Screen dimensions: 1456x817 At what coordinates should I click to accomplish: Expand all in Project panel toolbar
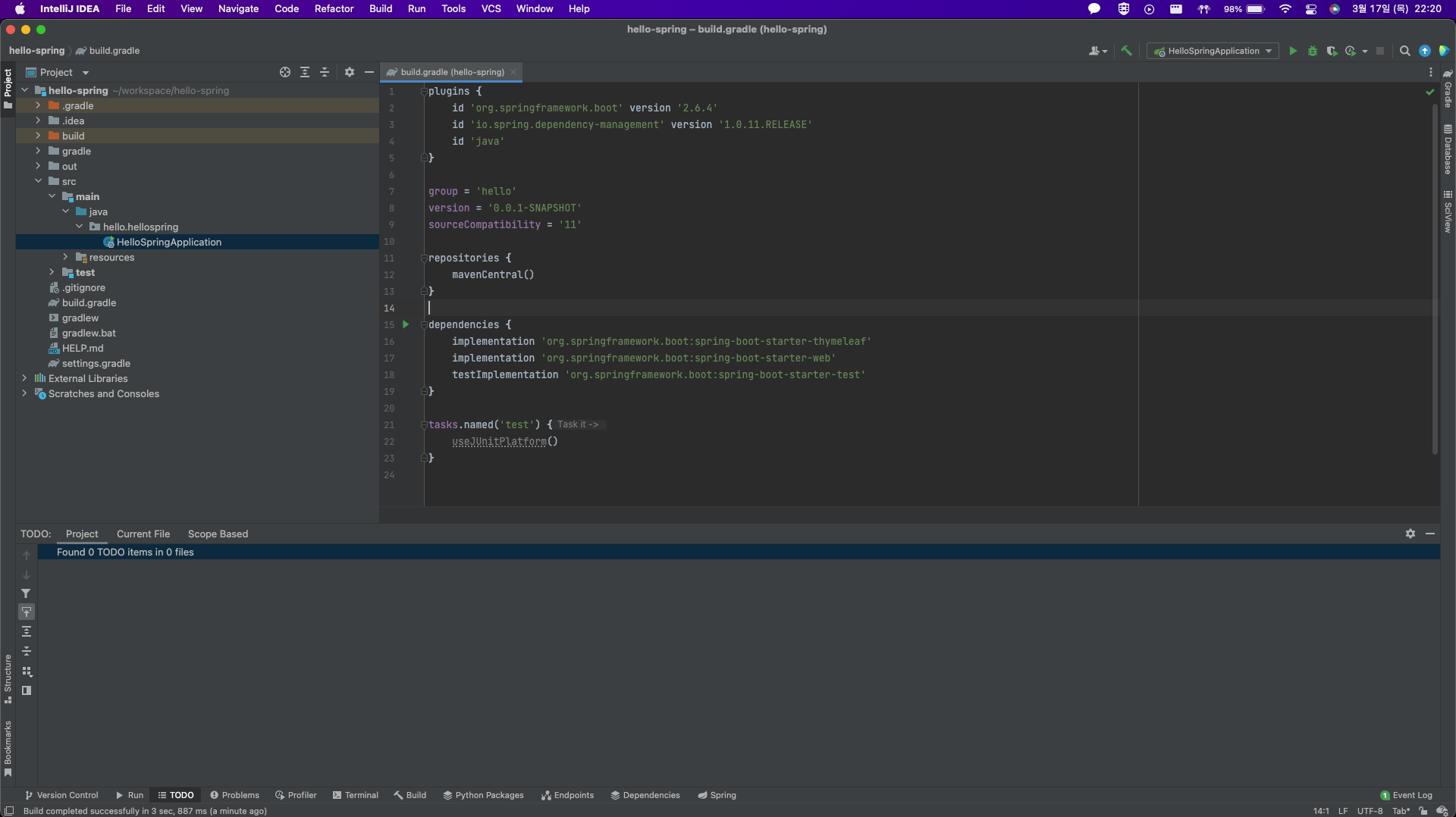[x=305, y=72]
